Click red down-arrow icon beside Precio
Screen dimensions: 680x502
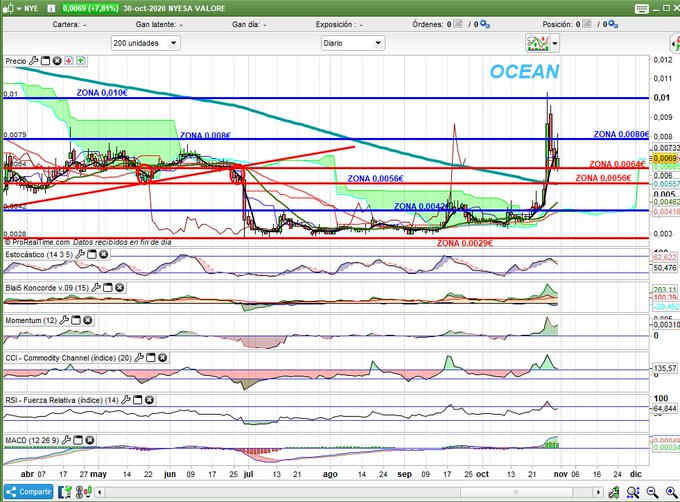click(x=69, y=61)
